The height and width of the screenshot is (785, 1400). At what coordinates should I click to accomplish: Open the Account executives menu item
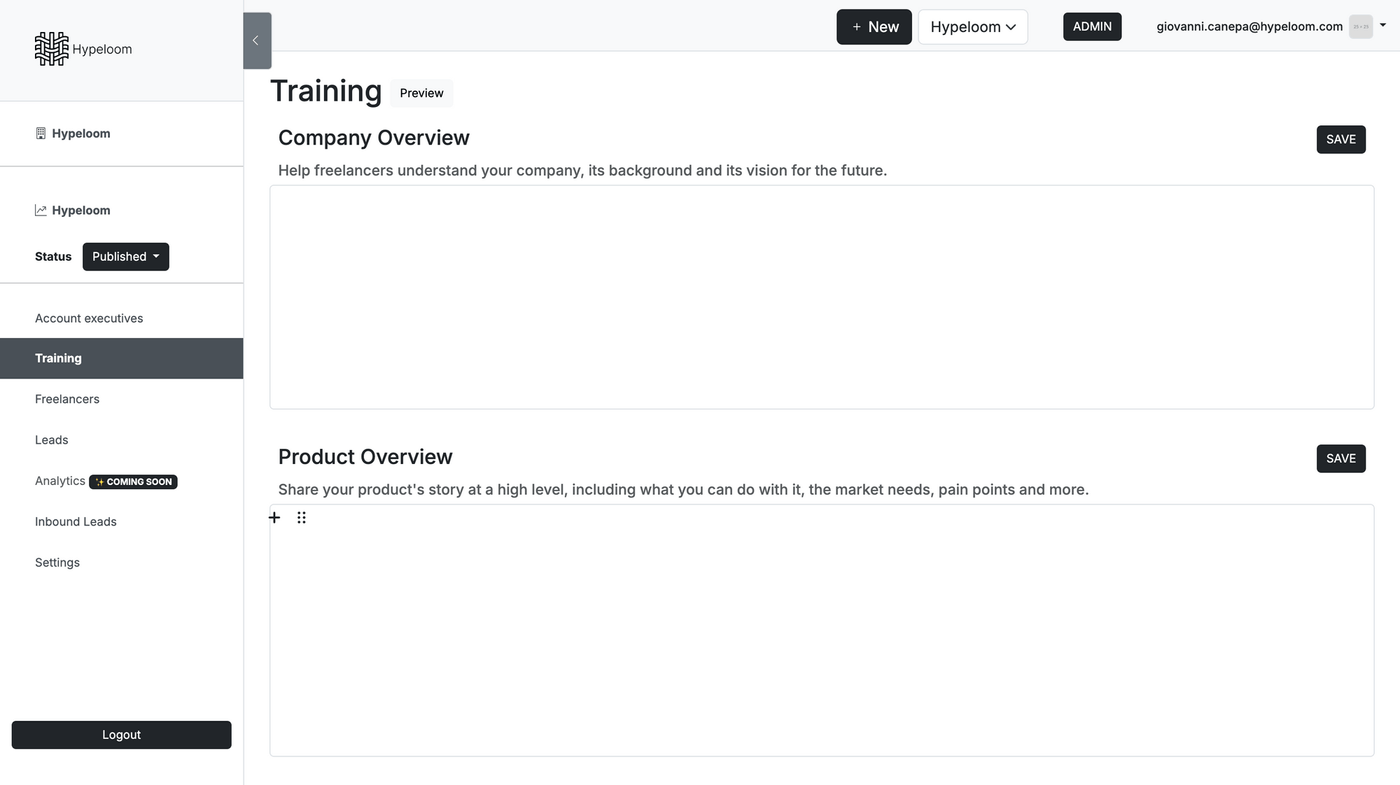coord(89,318)
